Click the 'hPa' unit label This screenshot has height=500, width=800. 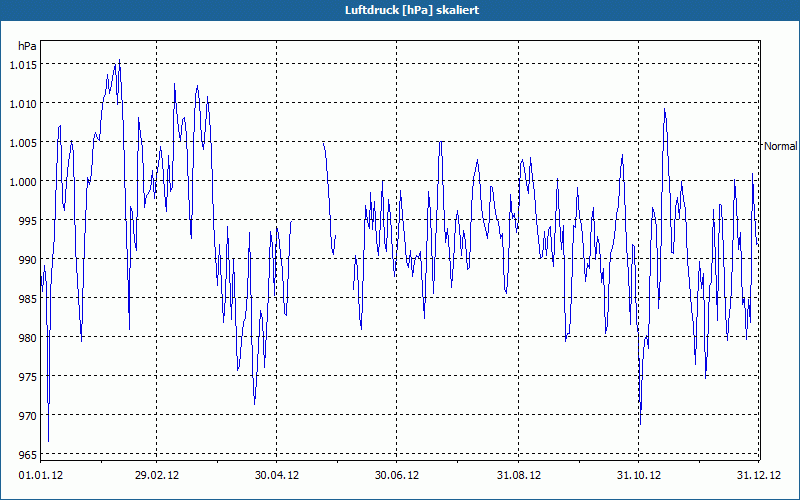(27, 46)
